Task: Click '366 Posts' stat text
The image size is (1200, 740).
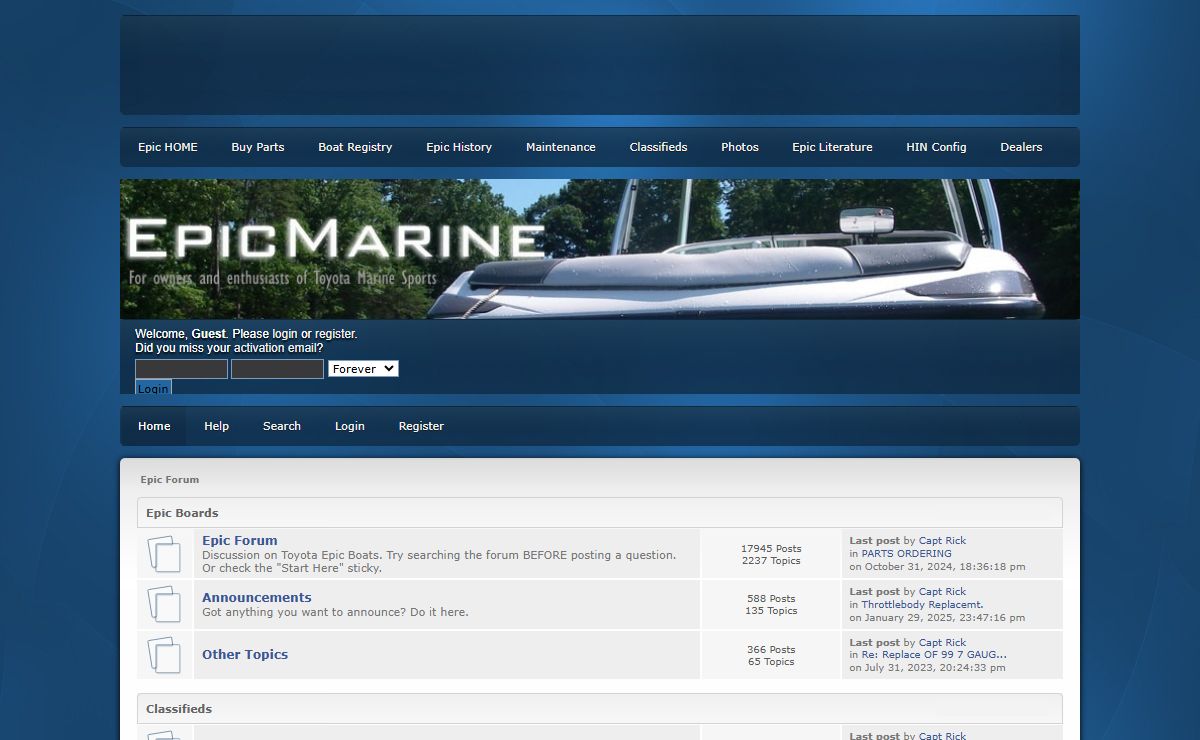Action: (x=771, y=650)
